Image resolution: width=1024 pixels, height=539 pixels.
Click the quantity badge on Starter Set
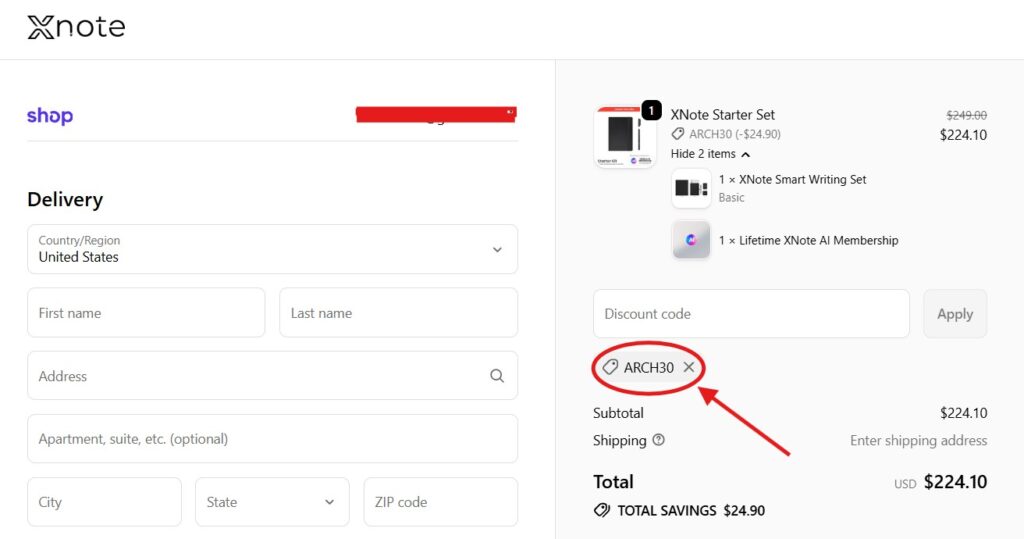click(x=651, y=110)
